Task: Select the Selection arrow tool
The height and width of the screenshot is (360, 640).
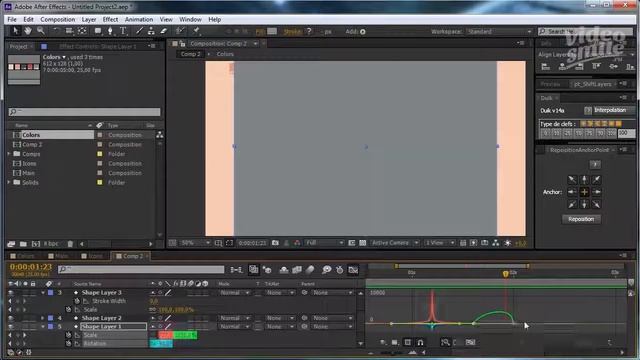Action: tap(16, 31)
